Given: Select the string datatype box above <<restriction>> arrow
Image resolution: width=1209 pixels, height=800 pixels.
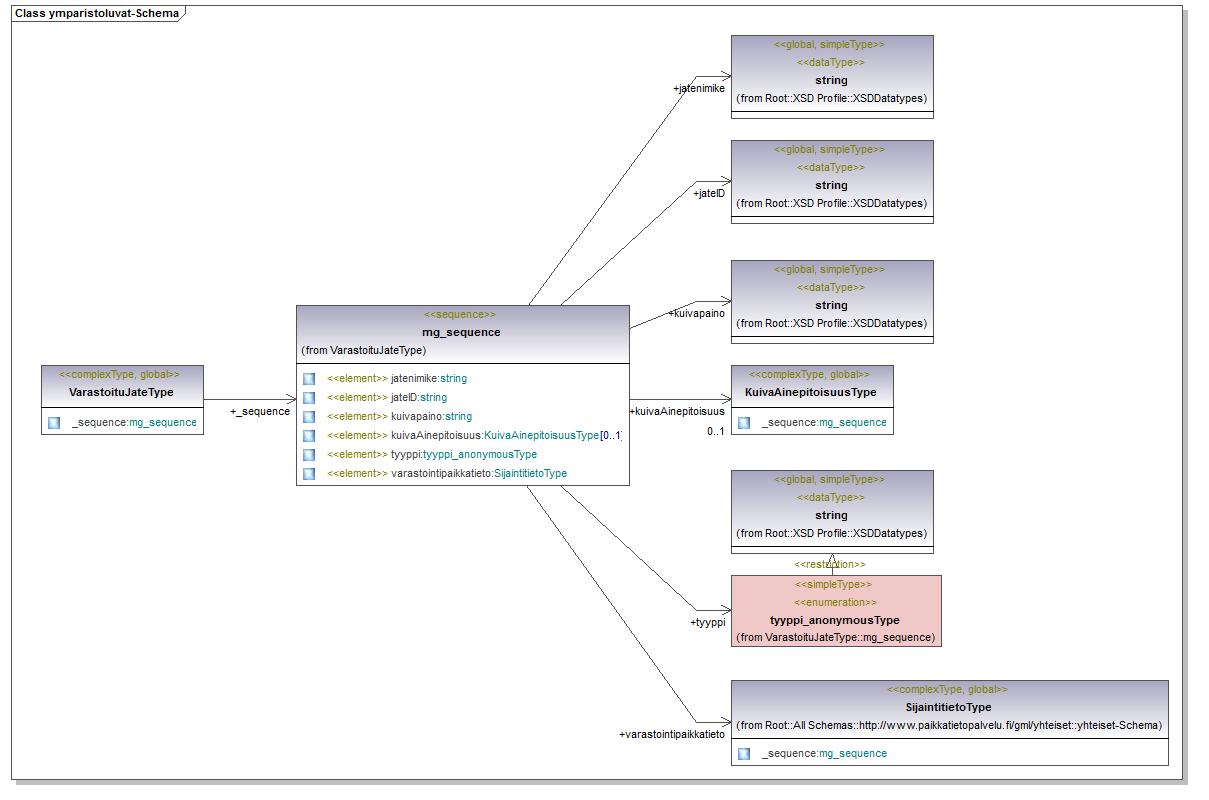Looking at the screenshot, I should point(832,512).
